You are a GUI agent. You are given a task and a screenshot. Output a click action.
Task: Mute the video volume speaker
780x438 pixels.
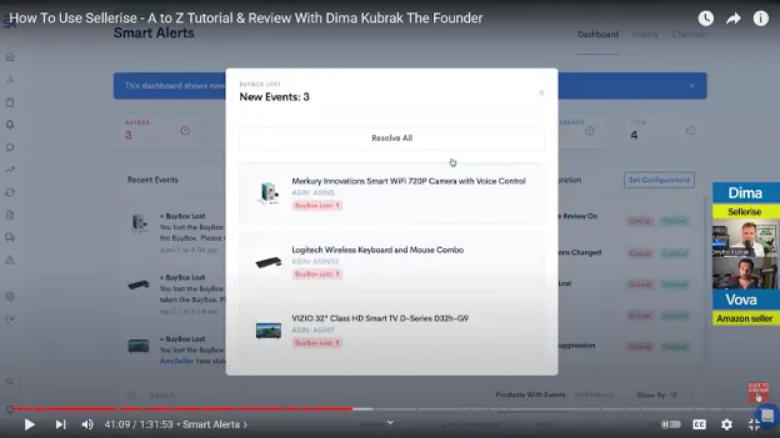(x=87, y=424)
